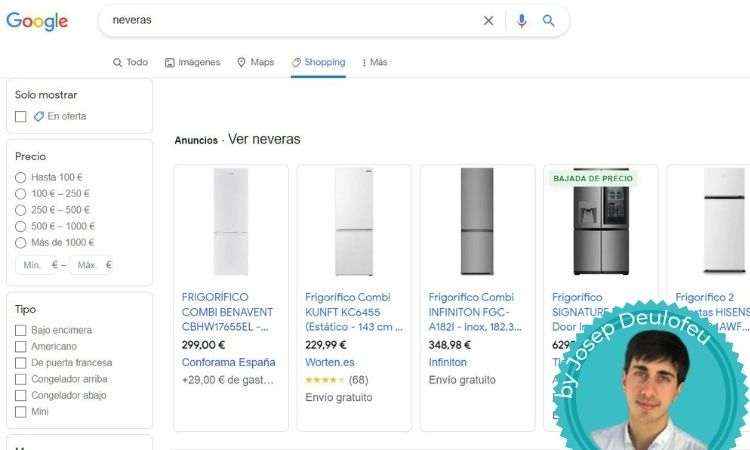This screenshot has width=750, height=450.
Task: Select price range Hasta 100 €
Action: click(21, 177)
